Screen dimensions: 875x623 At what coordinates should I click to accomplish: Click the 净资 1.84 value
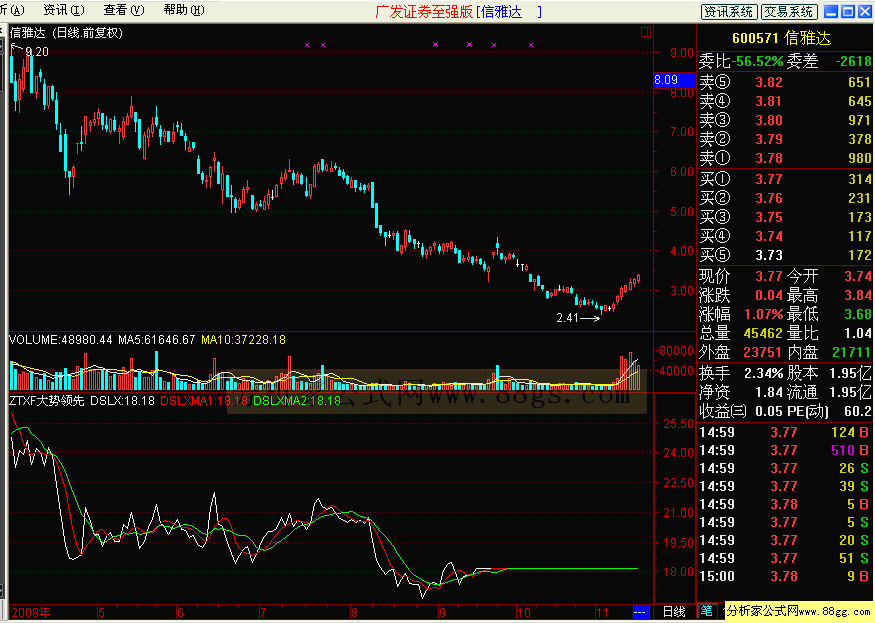pyautogui.click(x=769, y=392)
